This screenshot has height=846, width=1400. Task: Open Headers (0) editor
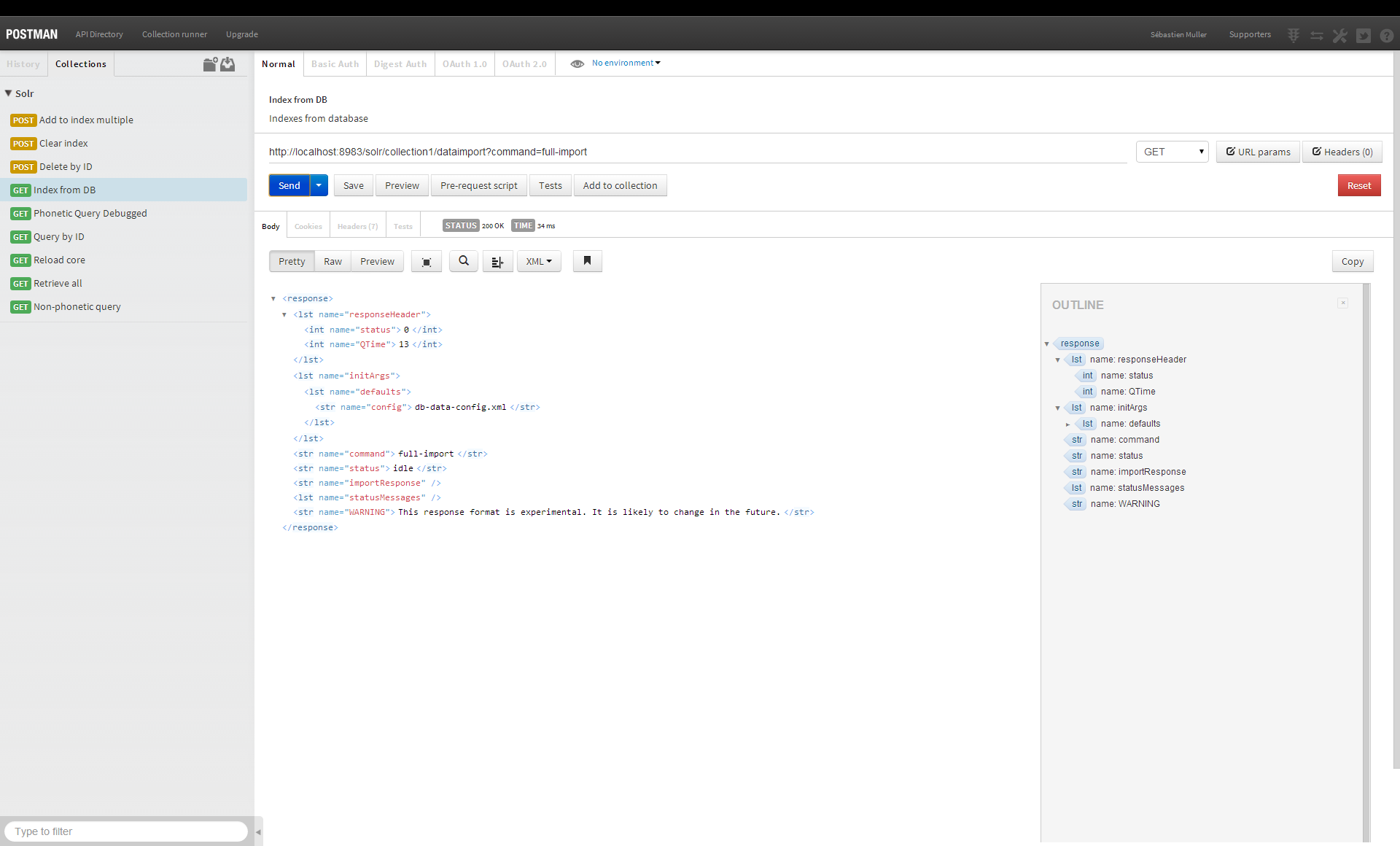[1342, 152]
